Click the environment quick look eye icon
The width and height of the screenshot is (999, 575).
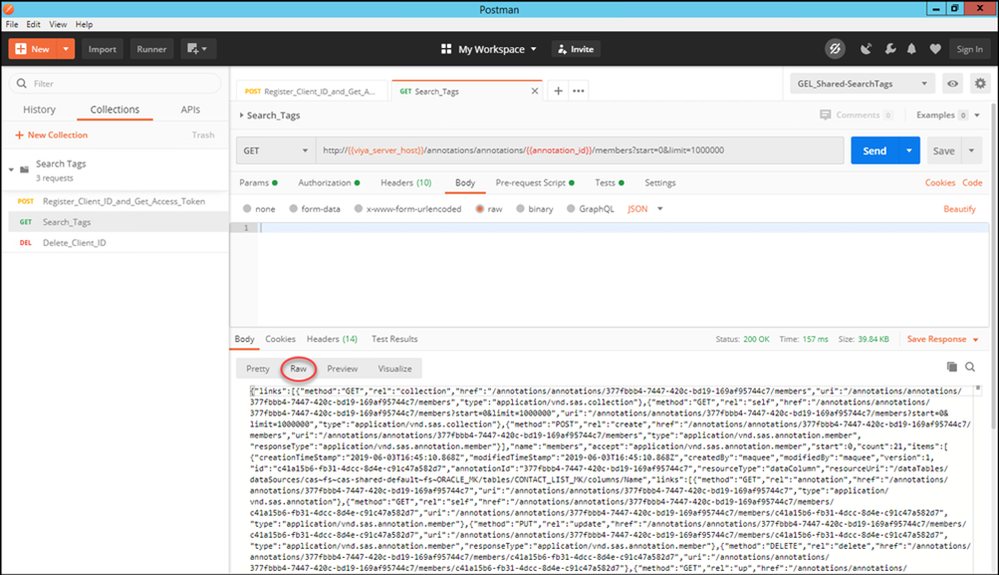click(x=952, y=83)
